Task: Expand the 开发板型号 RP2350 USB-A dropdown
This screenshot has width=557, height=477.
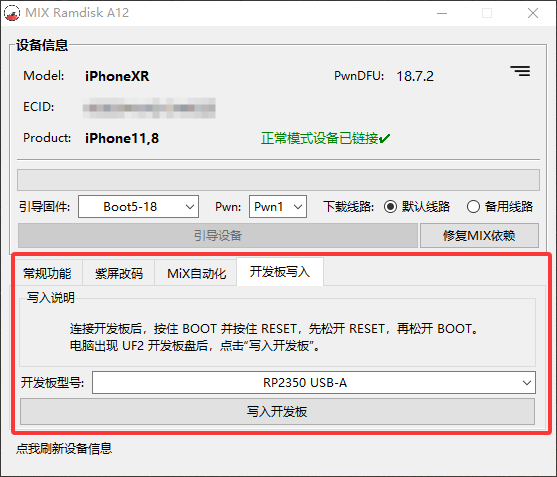Action: [x=314, y=383]
